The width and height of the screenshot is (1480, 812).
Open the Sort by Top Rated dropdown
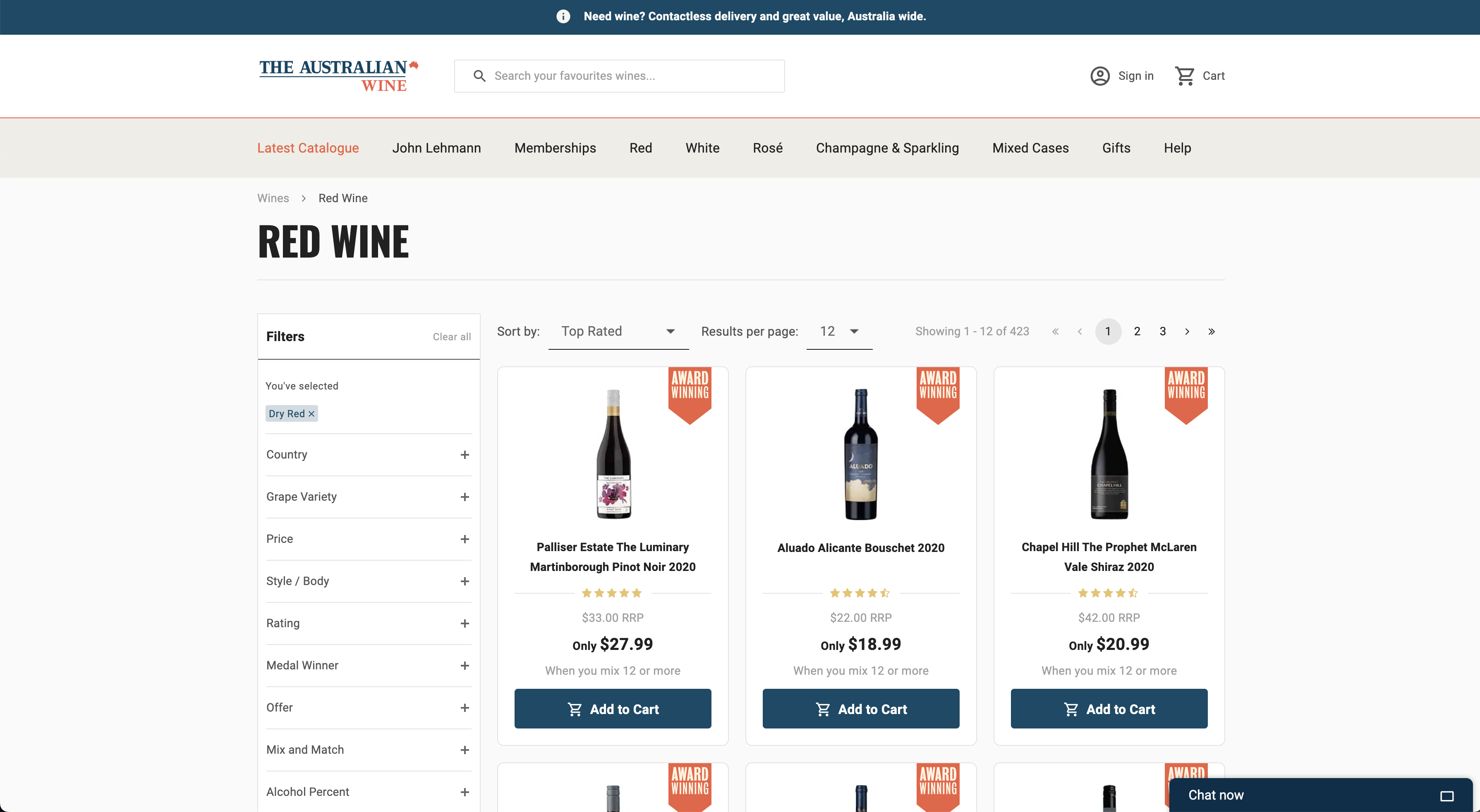(x=618, y=331)
